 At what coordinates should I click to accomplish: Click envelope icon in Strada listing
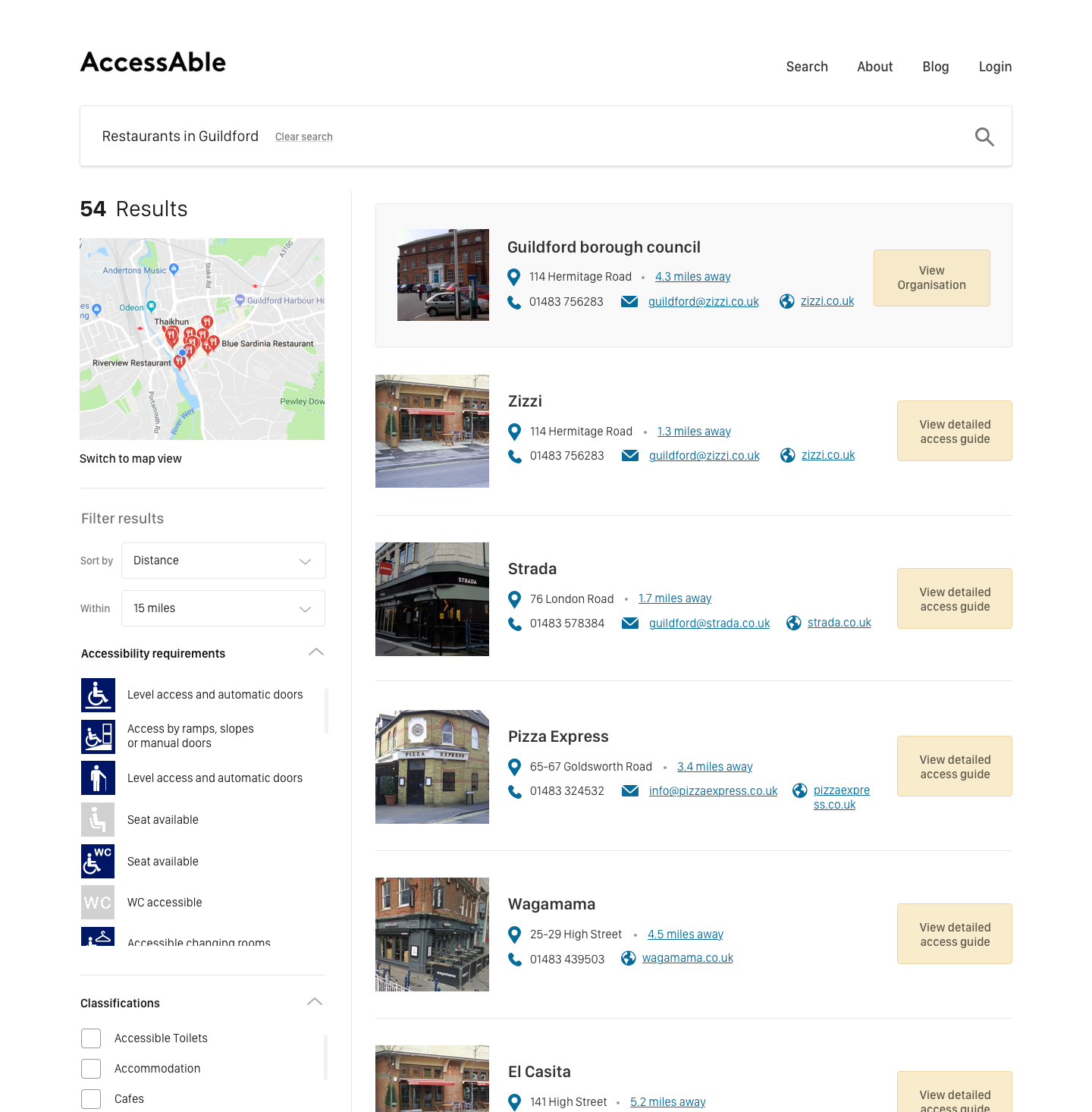(630, 624)
